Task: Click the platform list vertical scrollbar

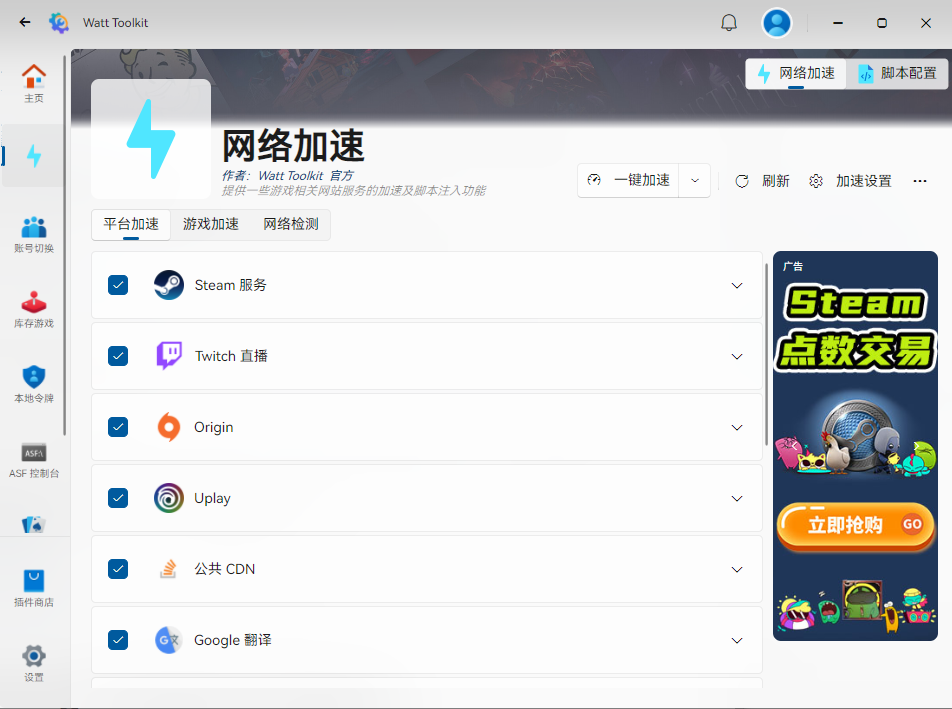Action: click(x=766, y=354)
